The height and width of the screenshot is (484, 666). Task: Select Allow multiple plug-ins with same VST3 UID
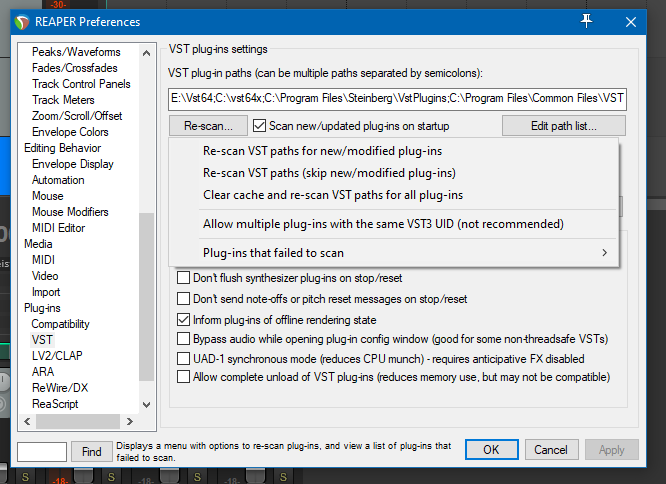pos(383,223)
